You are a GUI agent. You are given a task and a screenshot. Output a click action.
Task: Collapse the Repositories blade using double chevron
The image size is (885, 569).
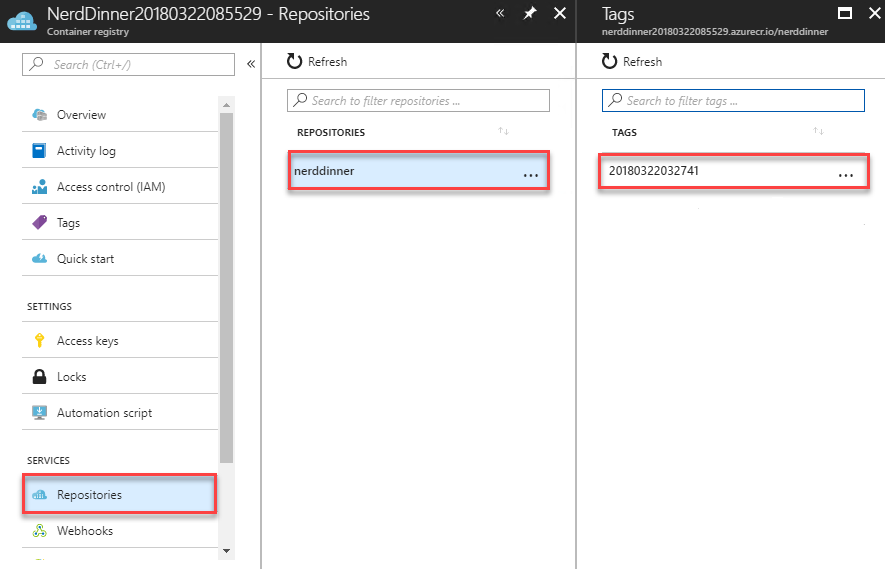(x=500, y=13)
